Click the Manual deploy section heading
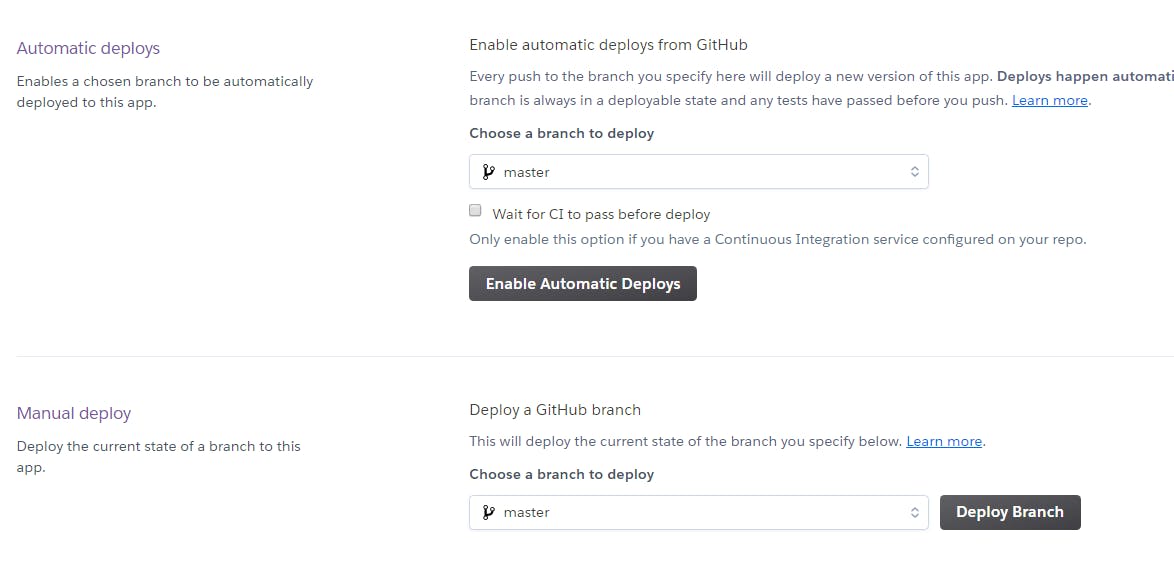 pyautogui.click(x=74, y=413)
